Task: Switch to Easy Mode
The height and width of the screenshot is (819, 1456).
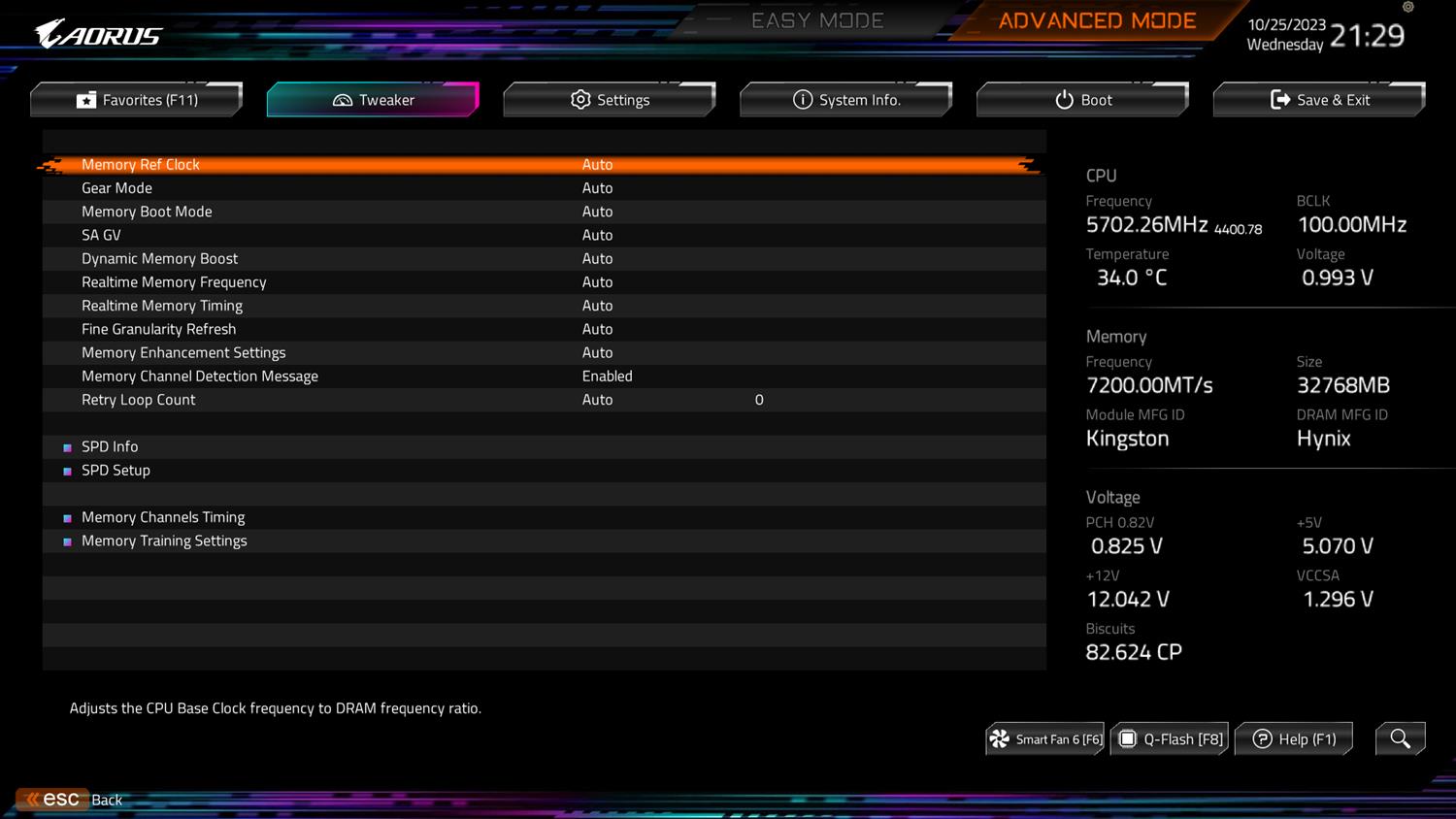Action: click(x=816, y=21)
